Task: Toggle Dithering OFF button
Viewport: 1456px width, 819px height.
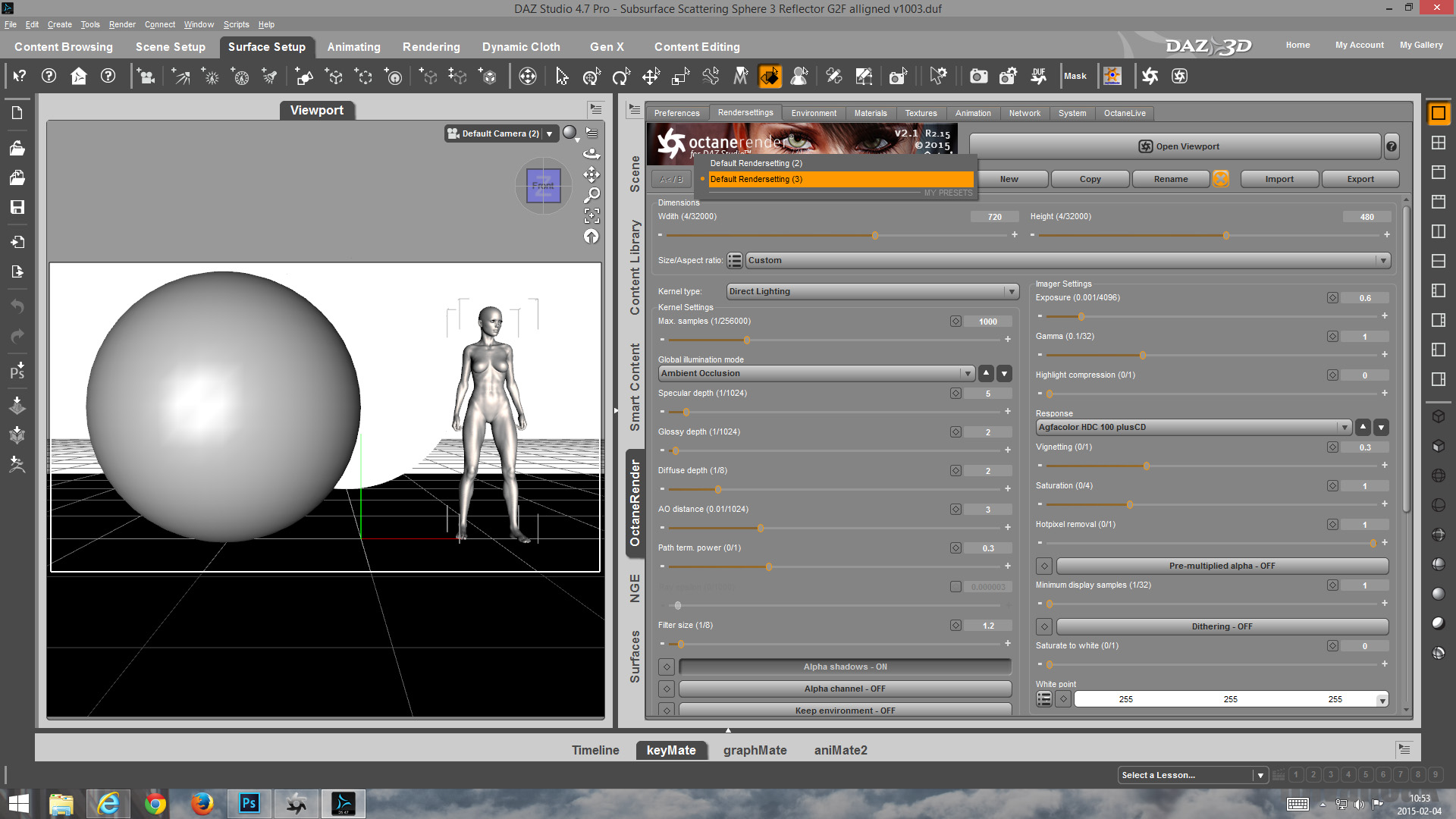Action: (x=1222, y=626)
